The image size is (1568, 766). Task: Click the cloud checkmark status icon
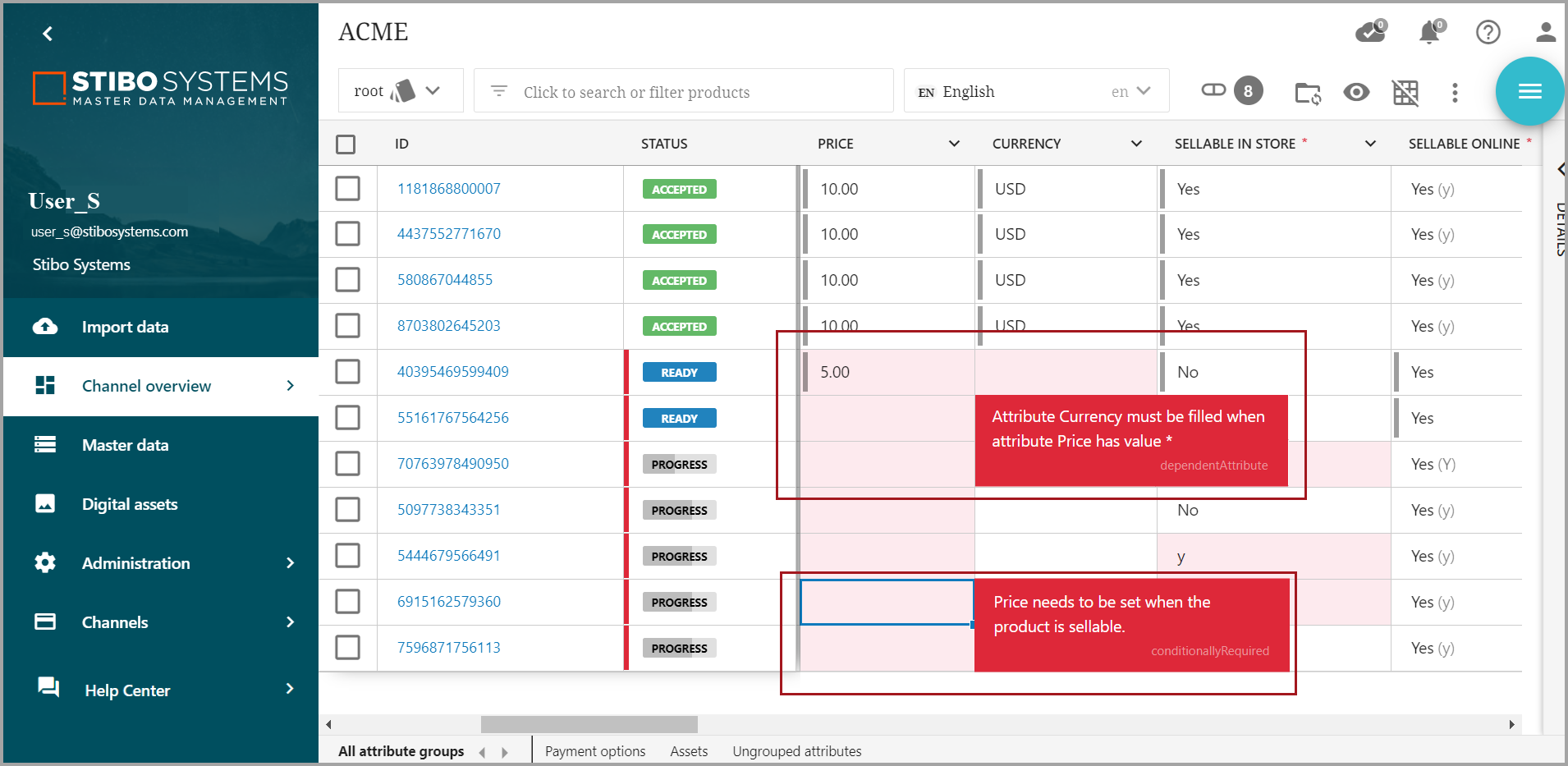[1369, 32]
